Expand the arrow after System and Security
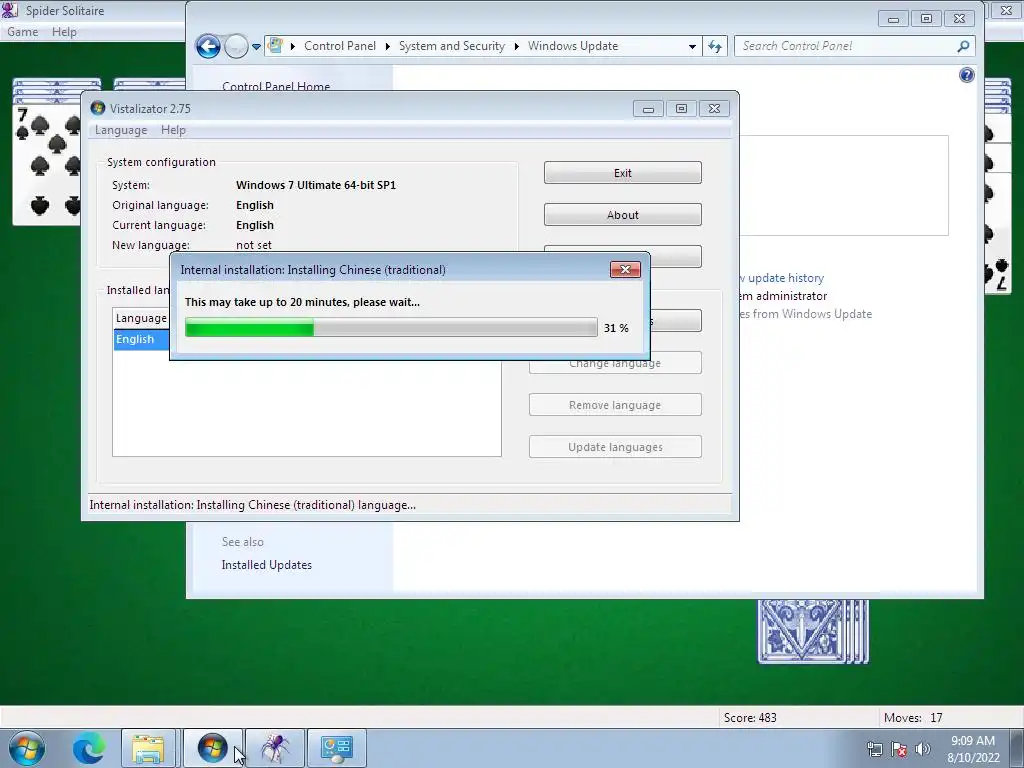This screenshot has width=1024, height=768. point(516,46)
